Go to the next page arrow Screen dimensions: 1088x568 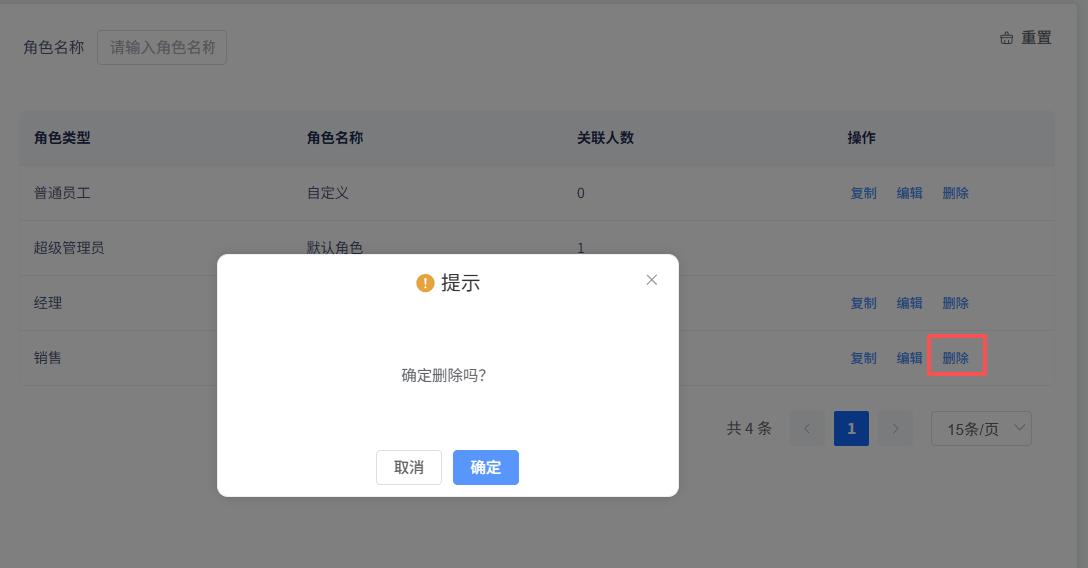point(895,428)
